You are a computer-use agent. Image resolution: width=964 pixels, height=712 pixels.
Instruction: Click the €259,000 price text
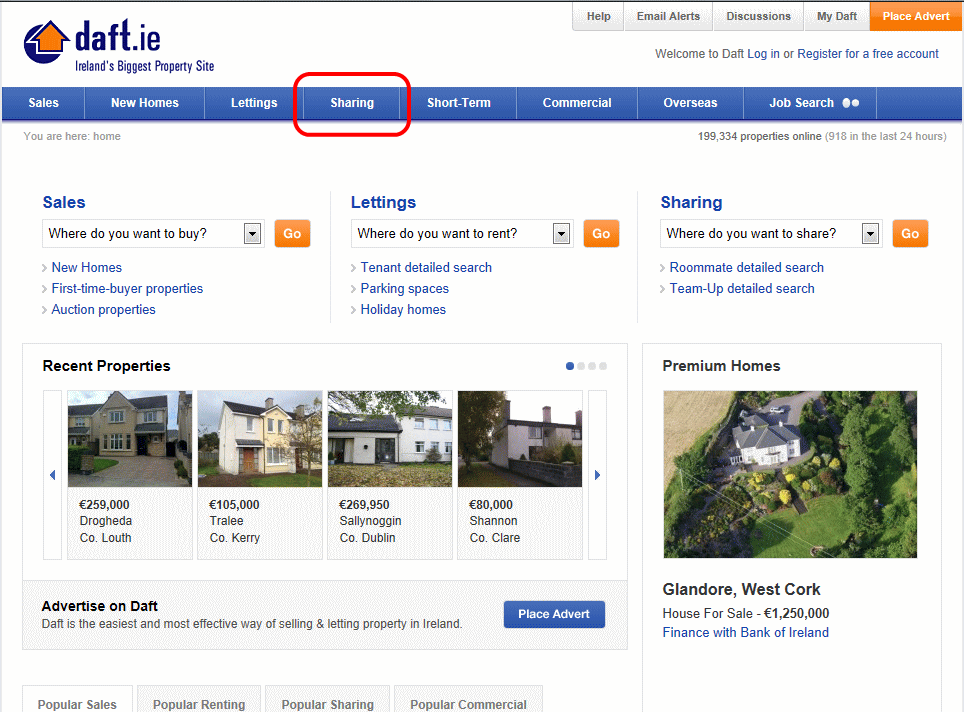pos(105,505)
